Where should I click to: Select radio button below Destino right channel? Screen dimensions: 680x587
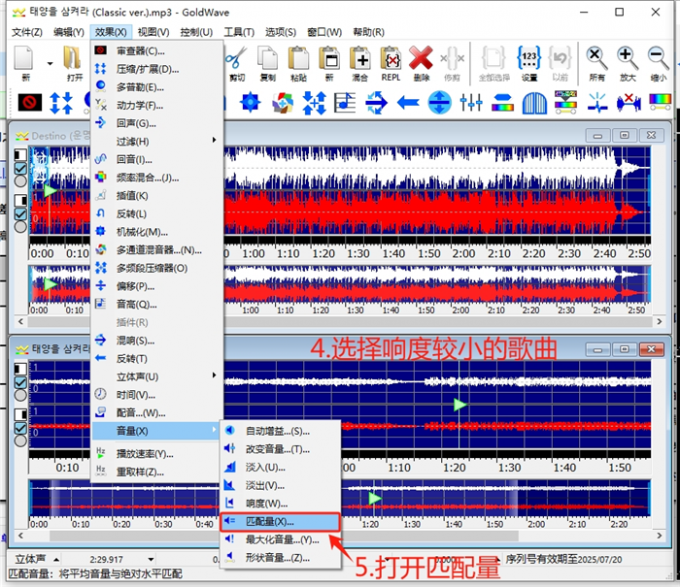pos(20,226)
